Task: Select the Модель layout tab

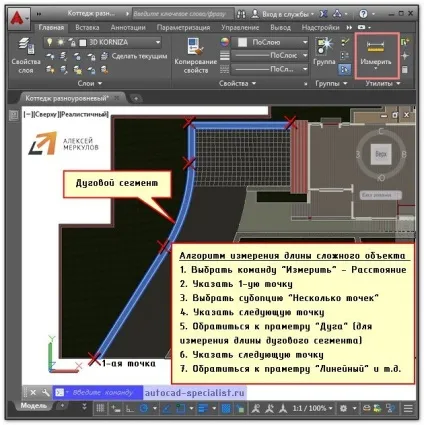Action: click(34, 406)
